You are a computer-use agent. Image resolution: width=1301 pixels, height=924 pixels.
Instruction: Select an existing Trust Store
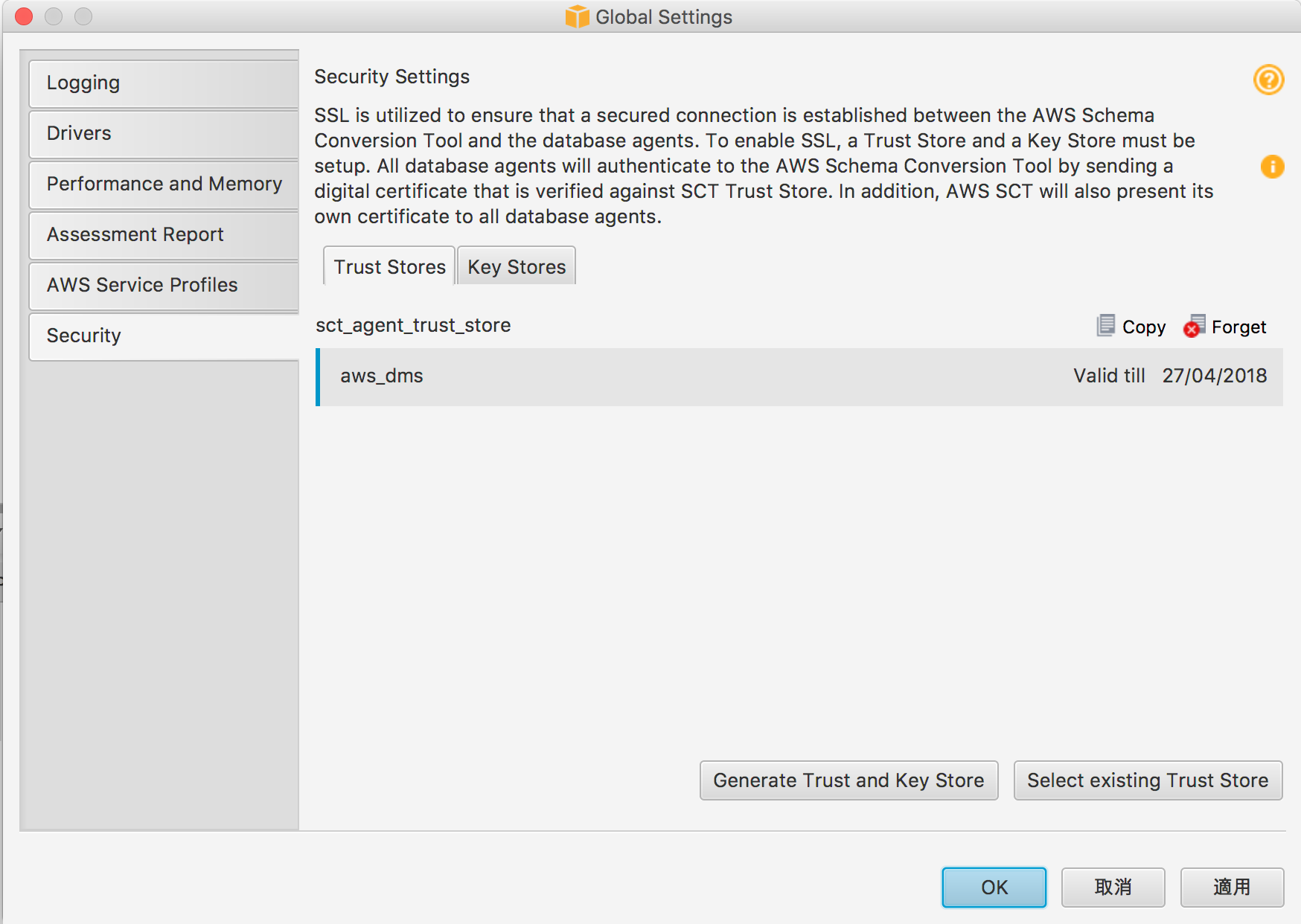[1146, 780]
